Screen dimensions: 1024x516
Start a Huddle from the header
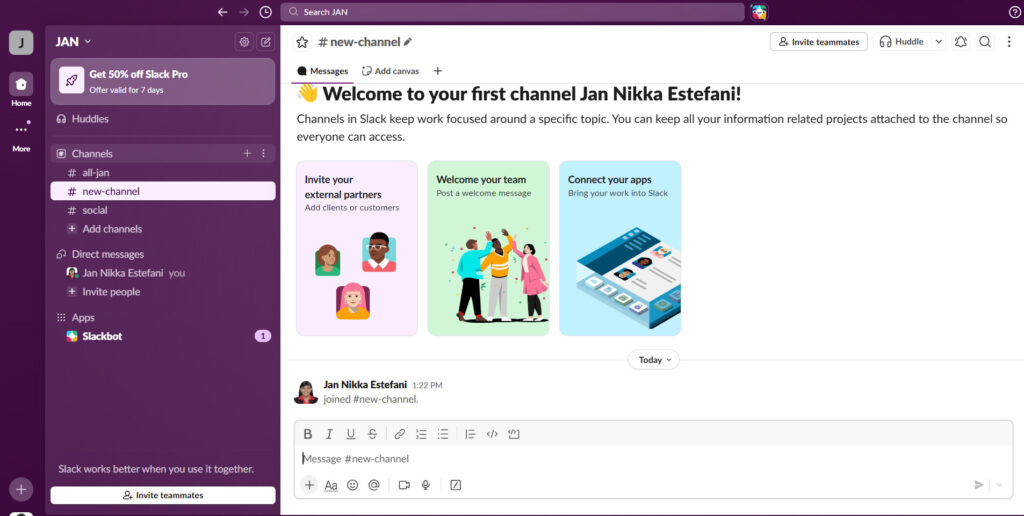(901, 42)
